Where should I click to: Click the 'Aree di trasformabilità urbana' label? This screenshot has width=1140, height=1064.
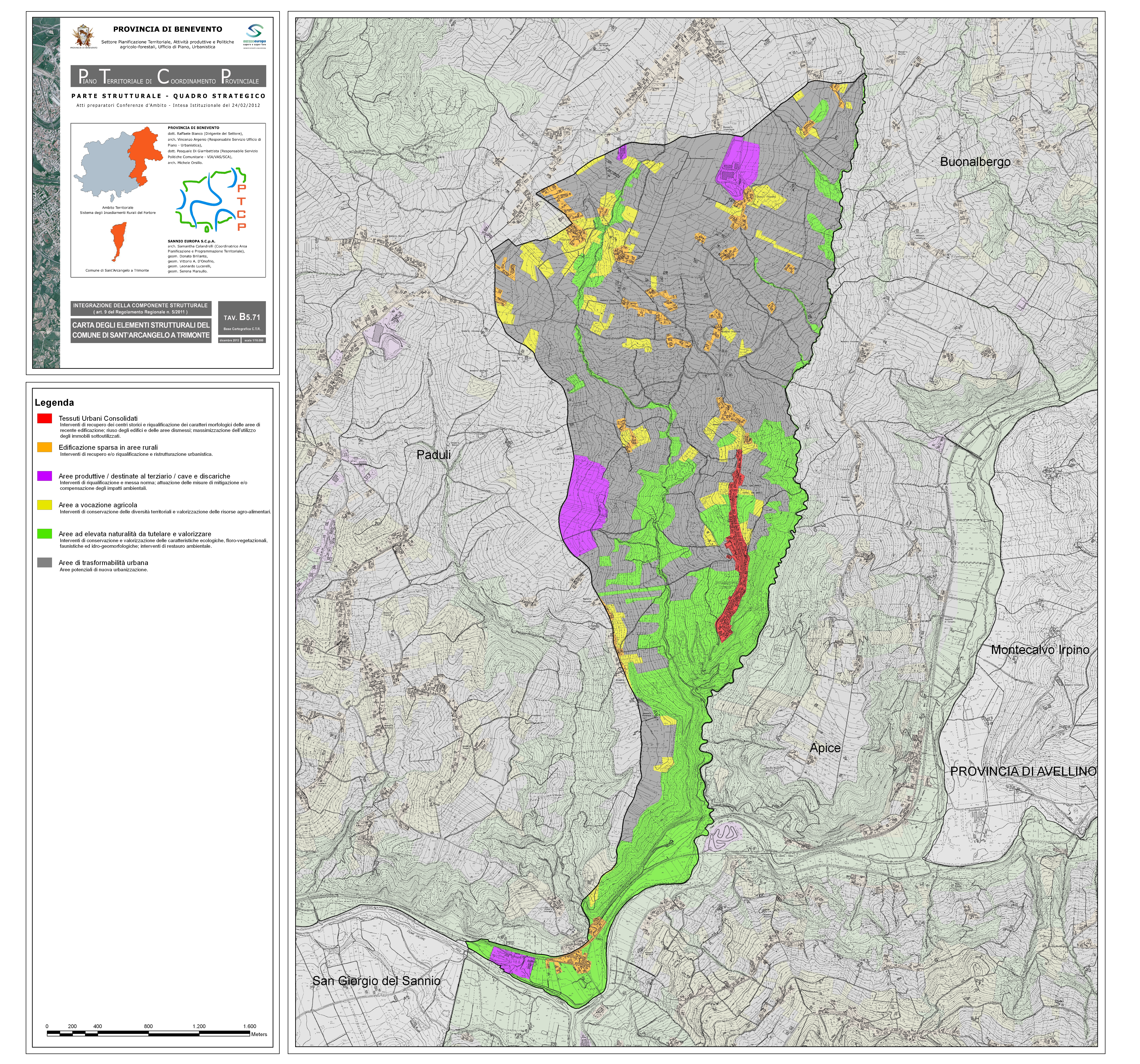(x=103, y=563)
